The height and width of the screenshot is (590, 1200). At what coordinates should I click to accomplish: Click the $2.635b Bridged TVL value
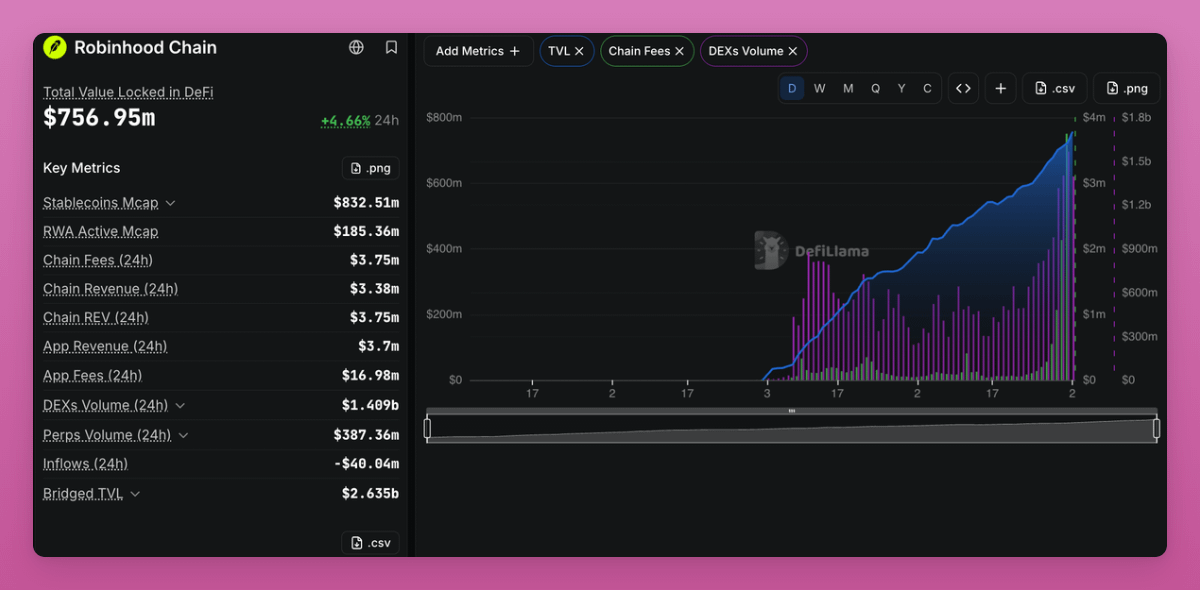coord(370,494)
